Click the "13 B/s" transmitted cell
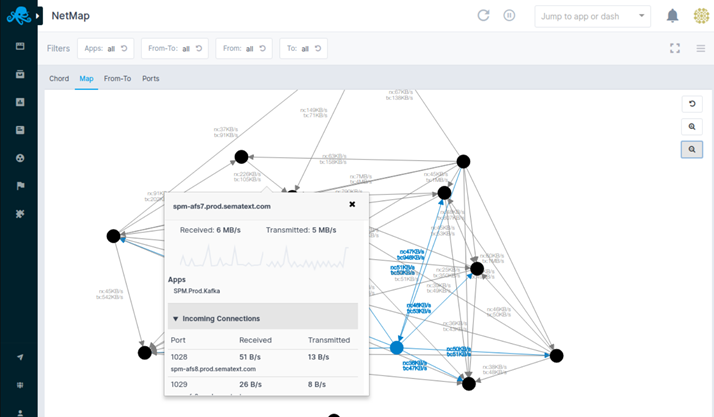The height and width of the screenshot is (417, 714). coord(318,357)
